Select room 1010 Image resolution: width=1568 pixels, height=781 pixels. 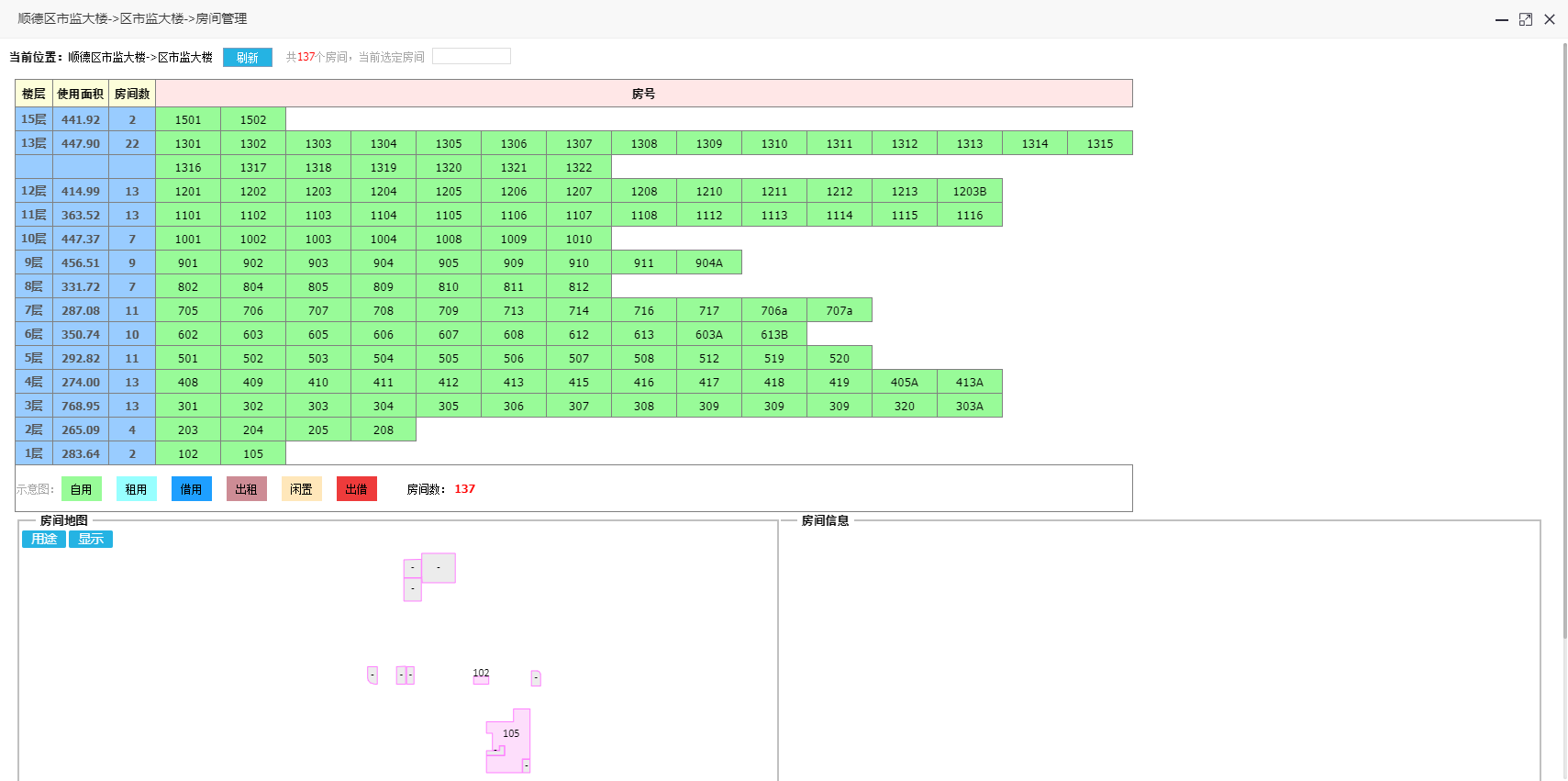tap(579, 239)
